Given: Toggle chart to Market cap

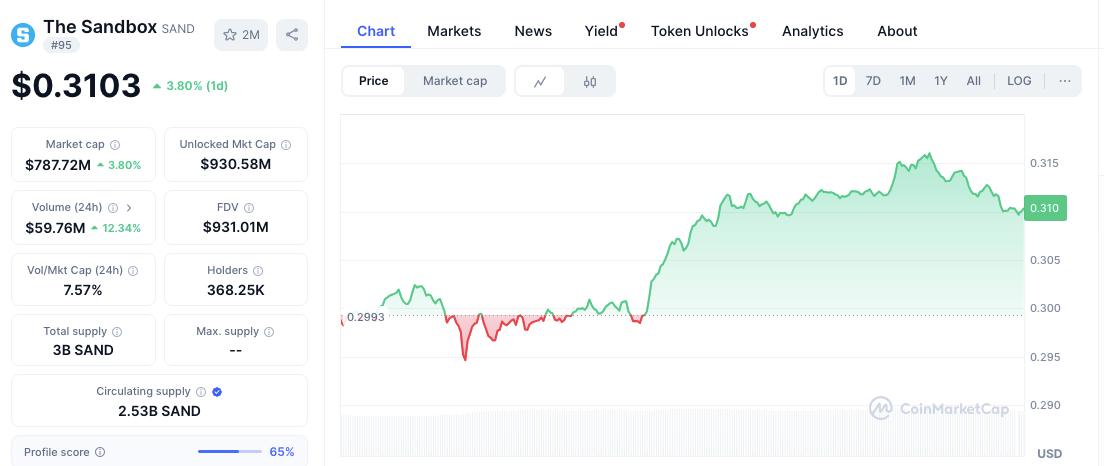Looking at the screenshot, I should click(x=455, y=81).
